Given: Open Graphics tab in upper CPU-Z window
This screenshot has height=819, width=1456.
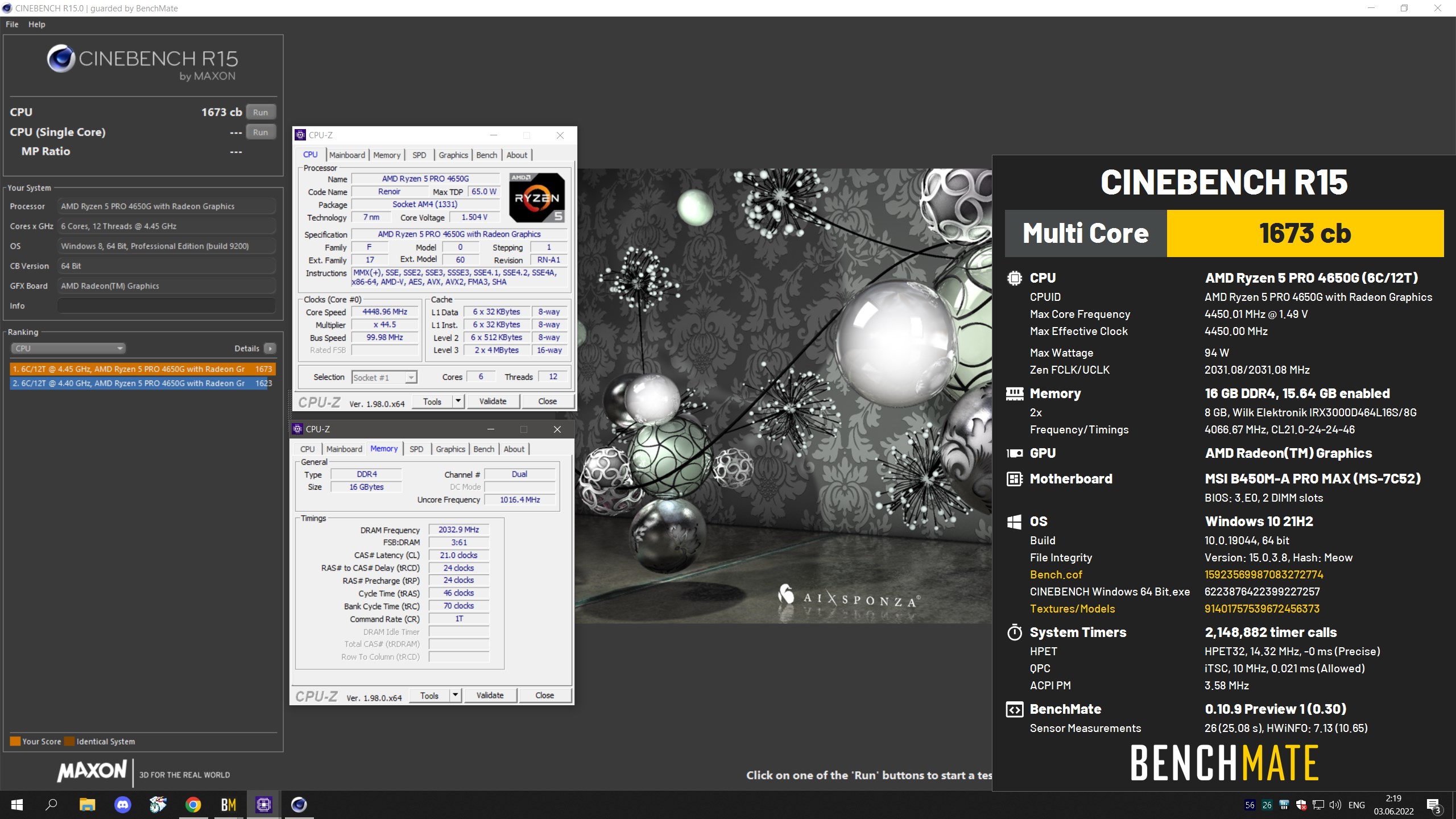Looking at the screenshot, I should (453, 155).
